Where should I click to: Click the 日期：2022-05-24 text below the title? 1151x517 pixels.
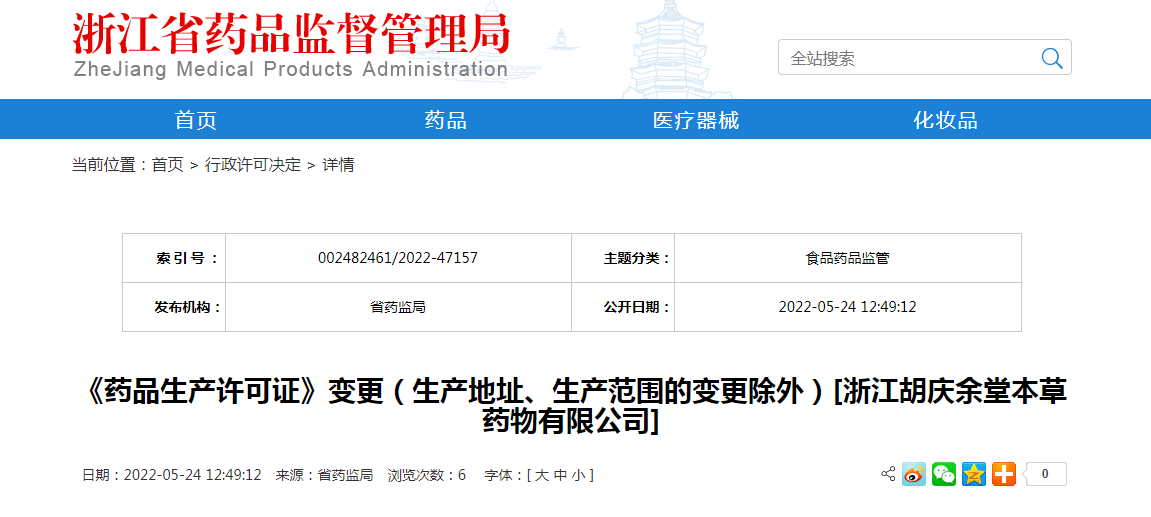click(172, 475)
